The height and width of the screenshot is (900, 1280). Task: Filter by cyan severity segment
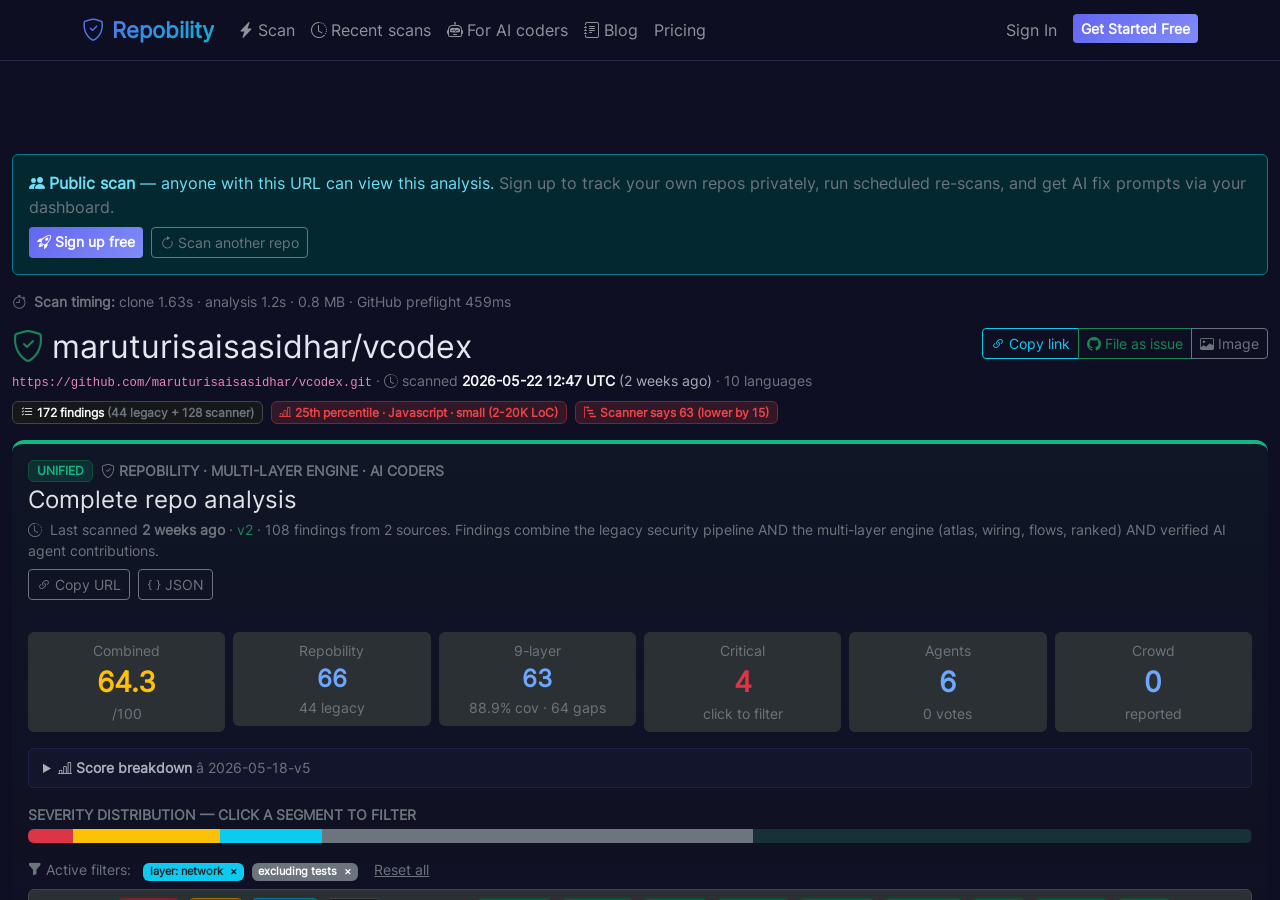271,836
